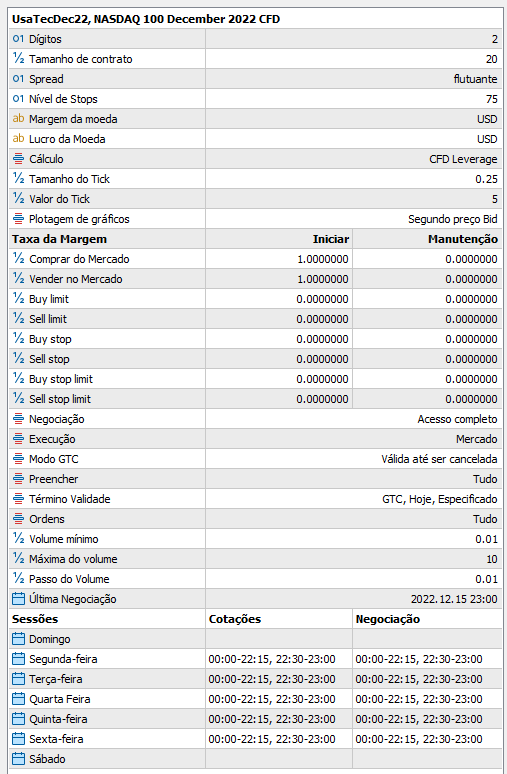The height and width of the screenshot is (774, 507).
Task: Click the ab icon beside Lucro da Moeda
Action: (18, 139)
